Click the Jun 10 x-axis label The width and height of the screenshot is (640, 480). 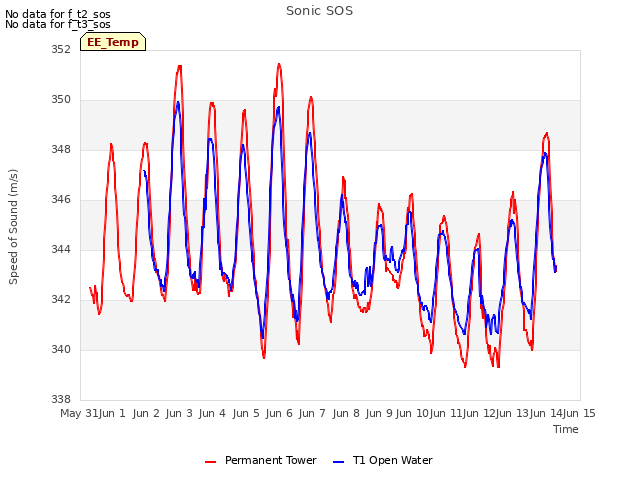(x=412, y=413)
